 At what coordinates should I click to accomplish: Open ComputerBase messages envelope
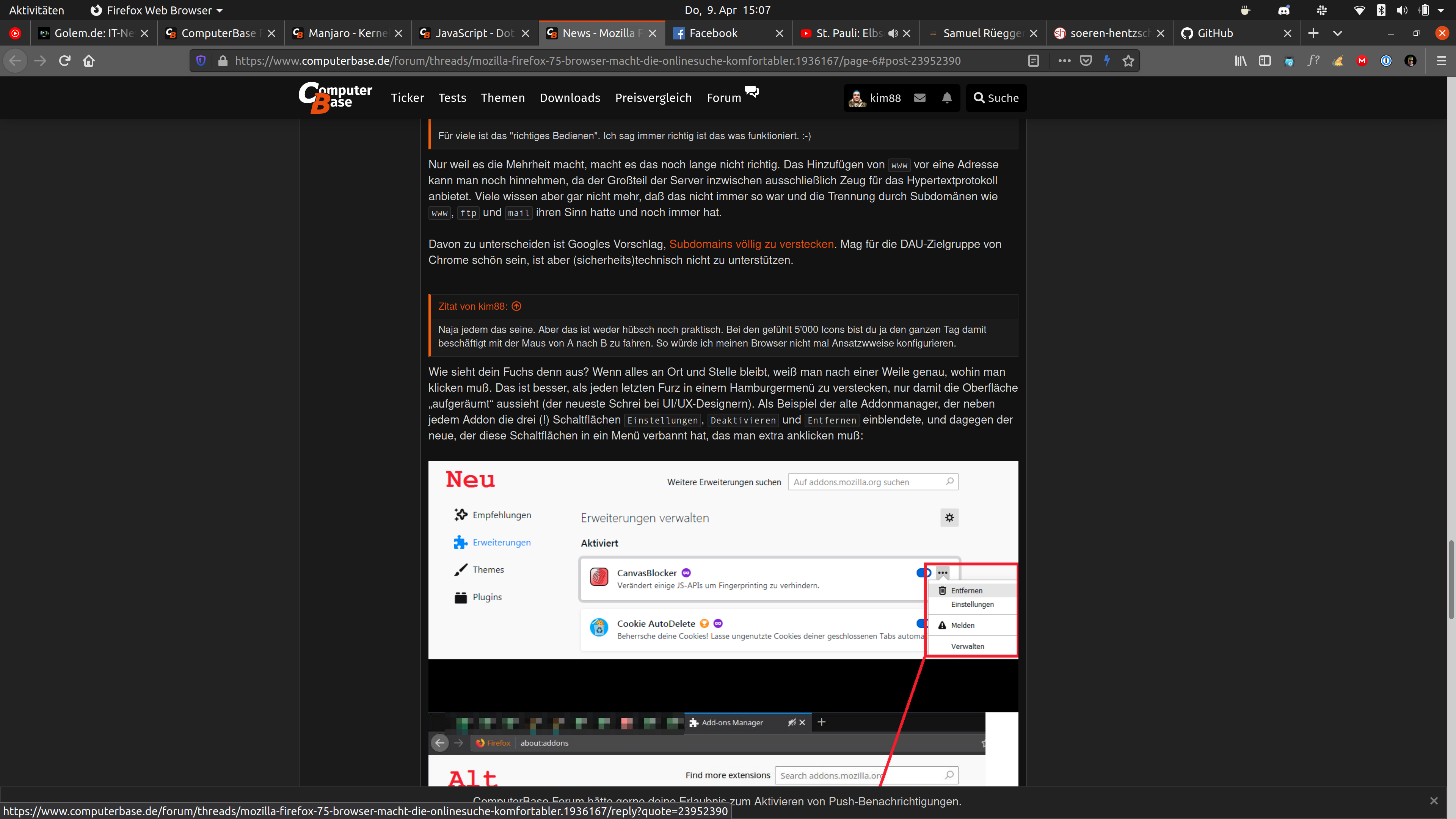tap(919, 98)
